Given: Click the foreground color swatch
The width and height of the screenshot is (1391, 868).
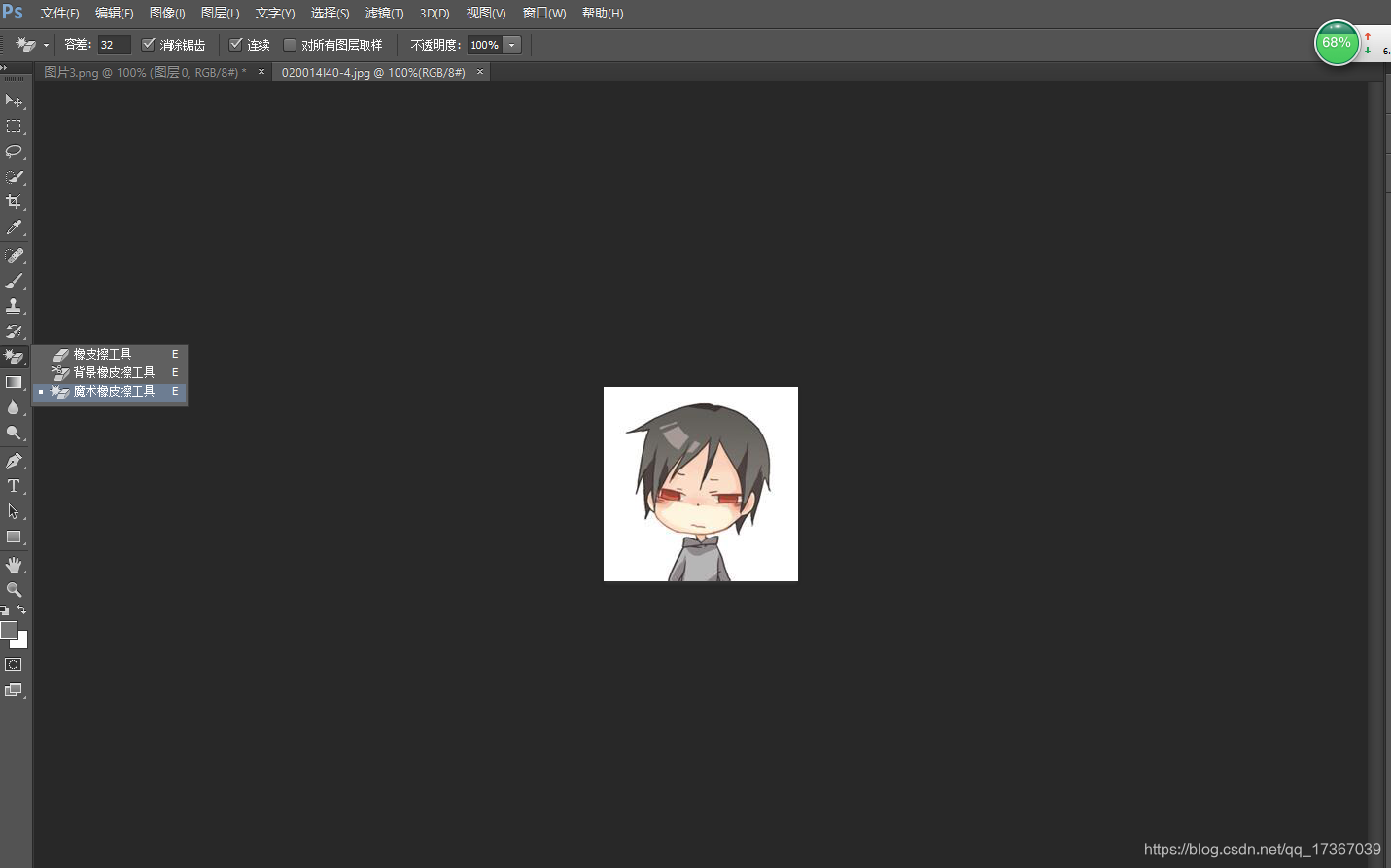Looking at the screenshot, I should click(10, 632).
